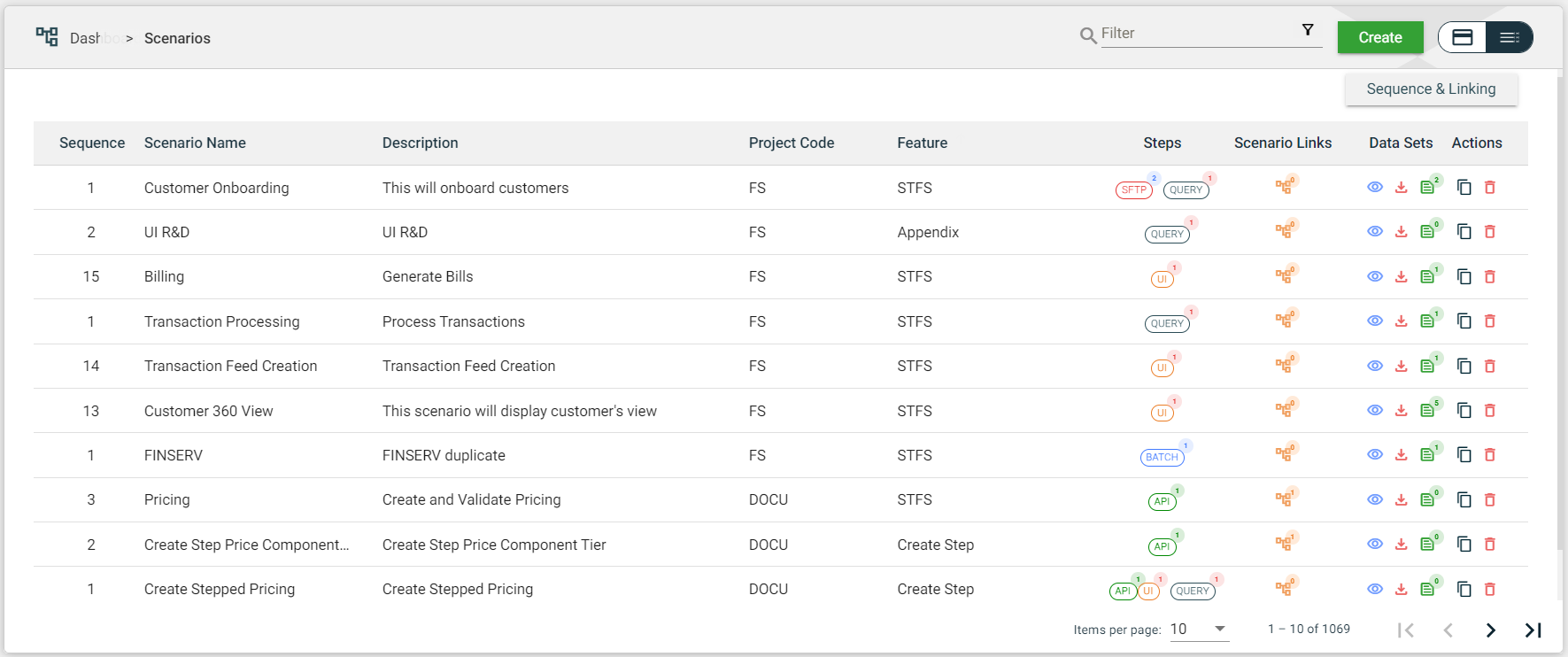Sort by the Project Code column header
Viewport: 1568px width, 657px height.
click(x=791, y=143)
